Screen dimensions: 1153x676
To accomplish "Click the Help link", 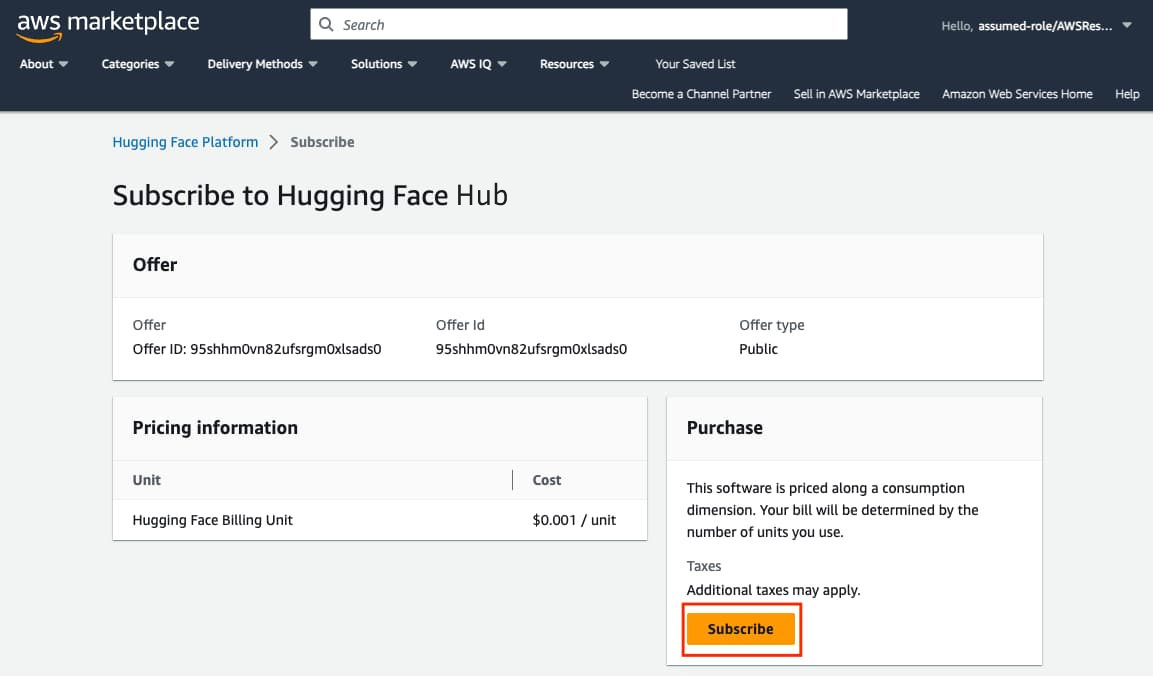I will (1127, 94).
